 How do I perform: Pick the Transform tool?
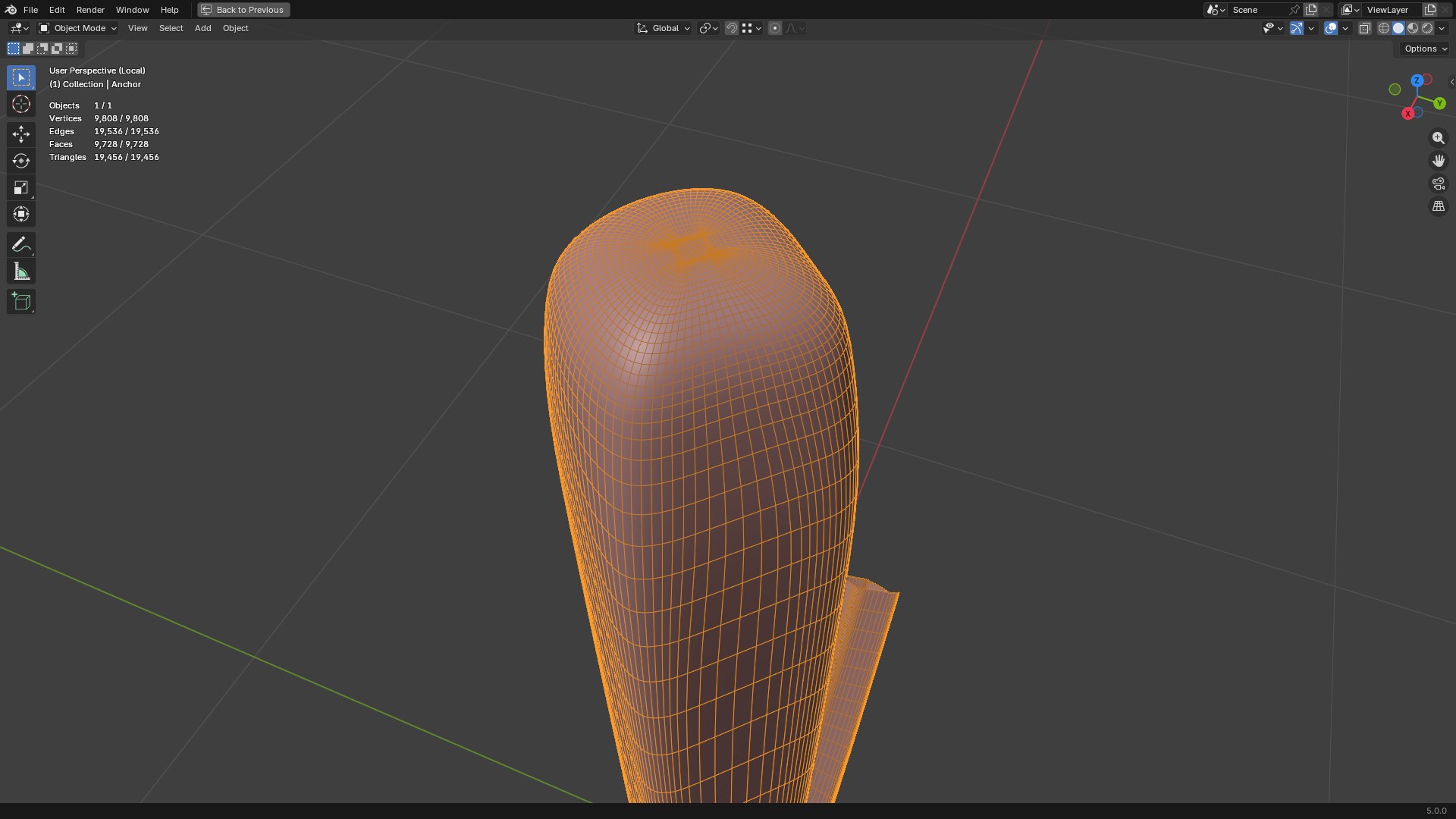(x=21, y=214)
